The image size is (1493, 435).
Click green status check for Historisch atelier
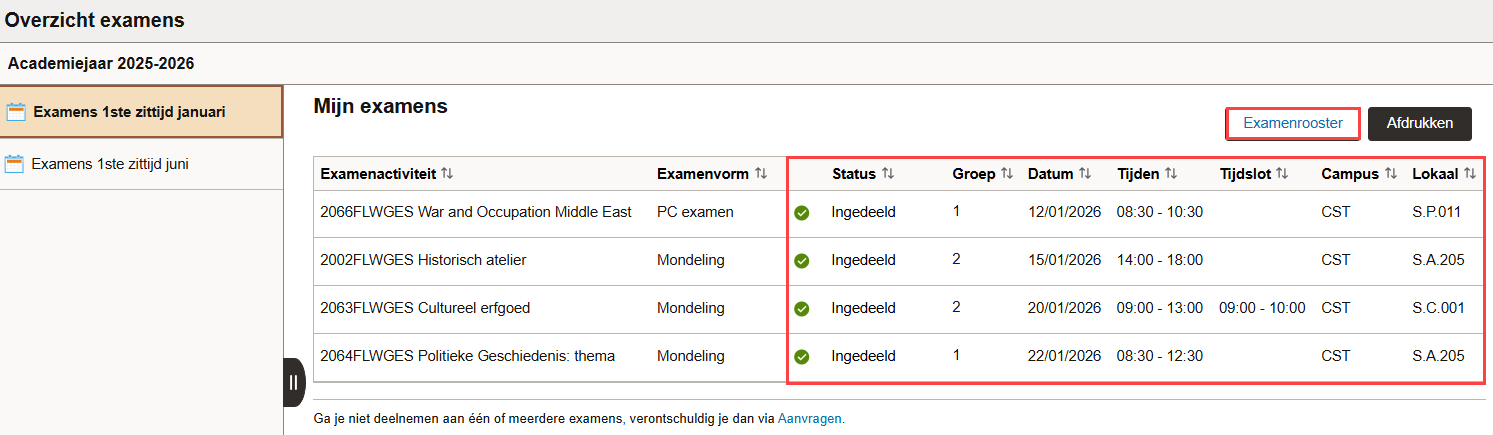801,261
